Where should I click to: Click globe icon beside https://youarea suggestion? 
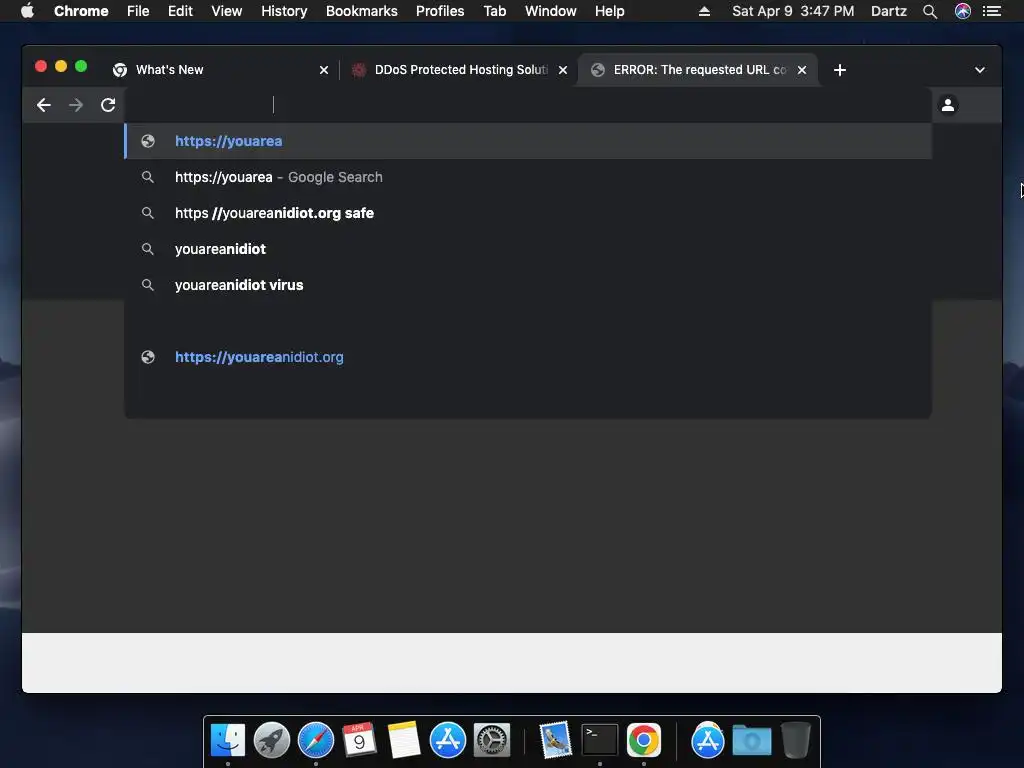148,141
